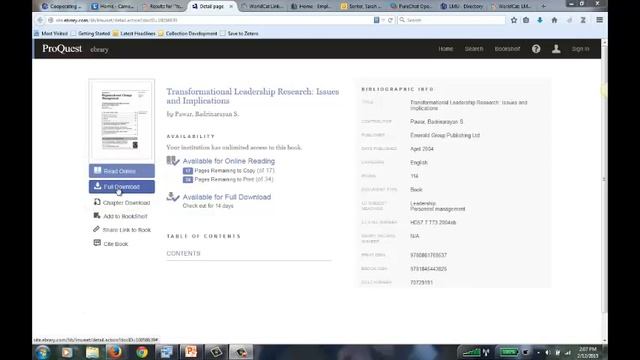Image resolution: width=640 pixels, height=360 pixels.
Task: Open the browser hamburger menu
Action: tap(599, 20)
